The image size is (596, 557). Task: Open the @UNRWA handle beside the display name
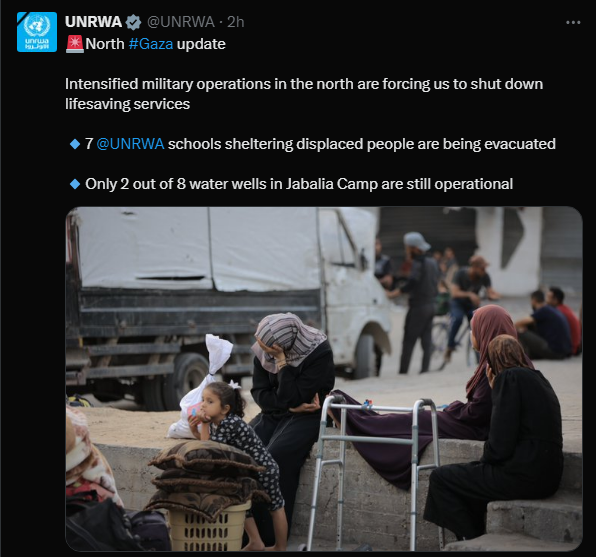coord(181,22)
